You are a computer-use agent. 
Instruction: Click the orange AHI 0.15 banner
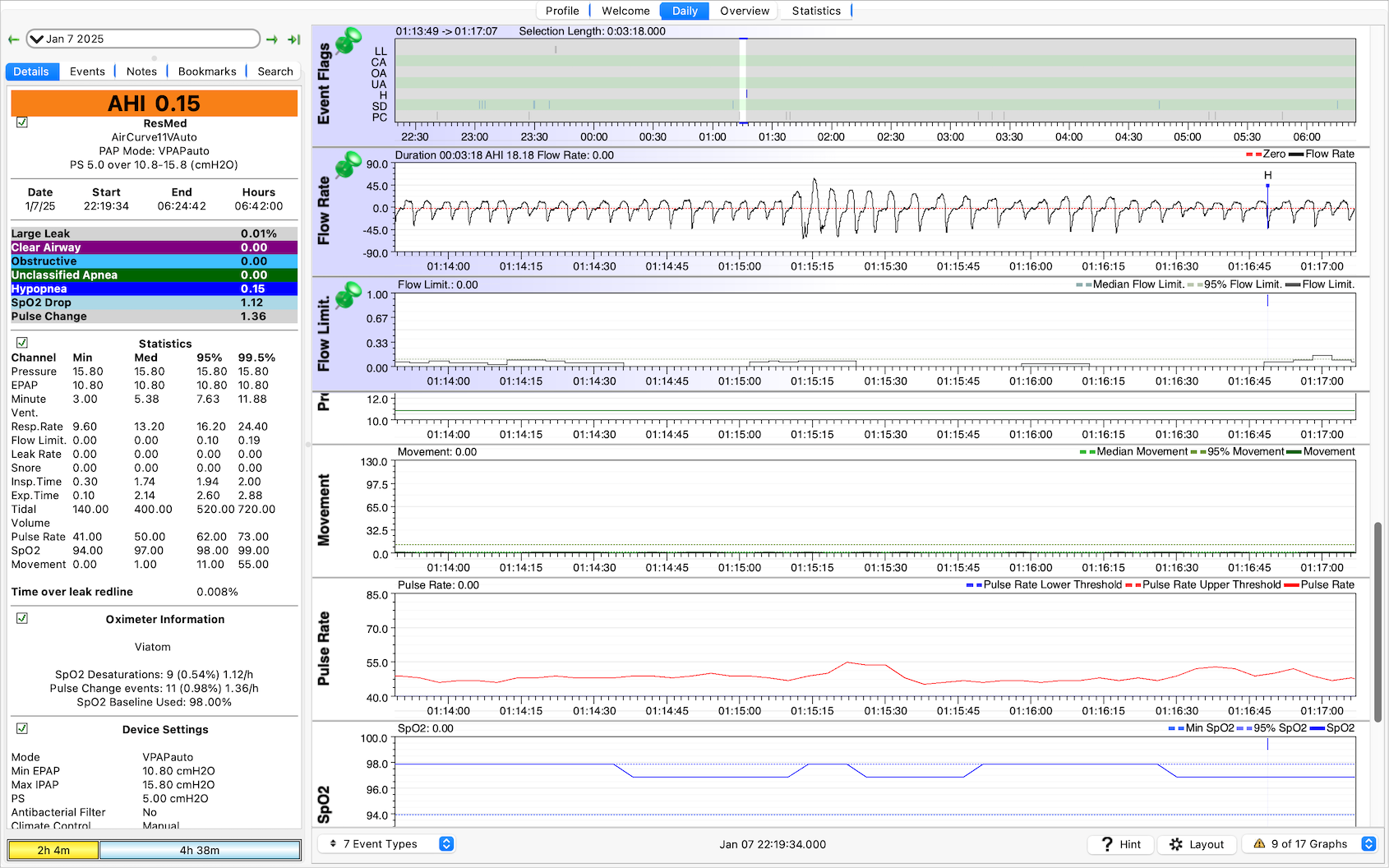[x=154, y=104]
